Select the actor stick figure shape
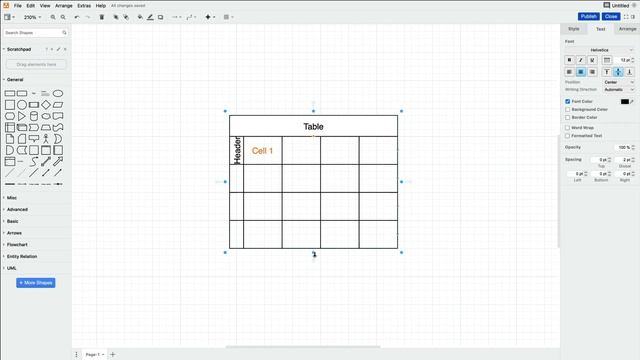Image resolution: width=640 pixels, height=360 pixels. (46, 139)
